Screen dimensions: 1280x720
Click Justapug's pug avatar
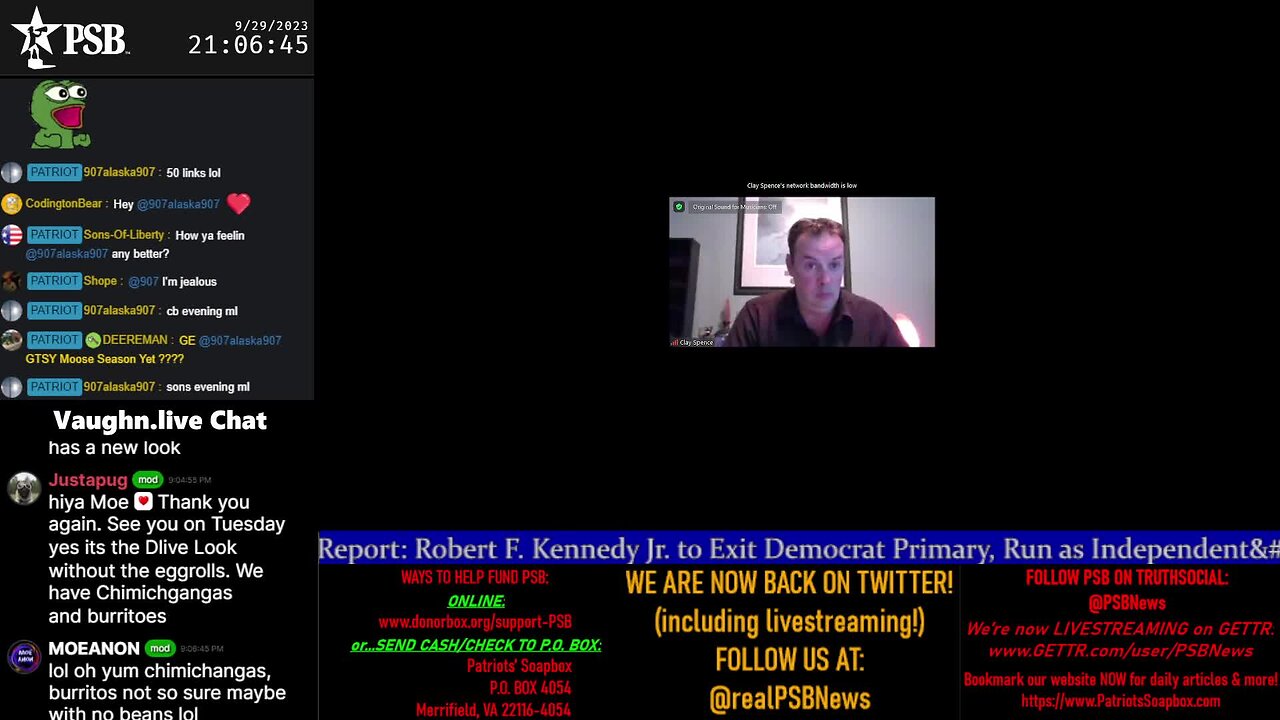pyautogui.click(x=24, y=488)
